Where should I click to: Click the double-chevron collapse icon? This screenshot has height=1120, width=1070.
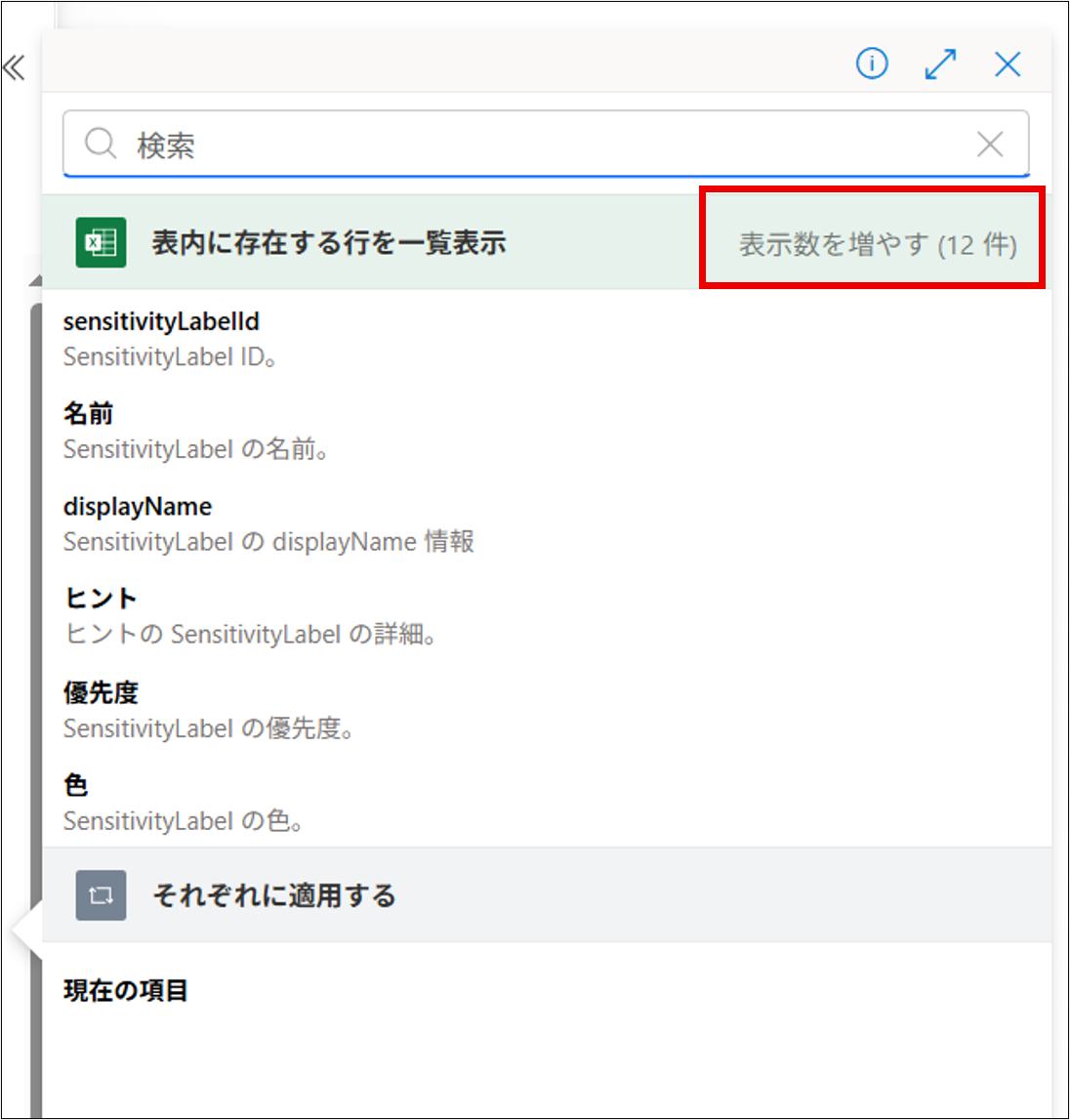(x=14, y=68)
